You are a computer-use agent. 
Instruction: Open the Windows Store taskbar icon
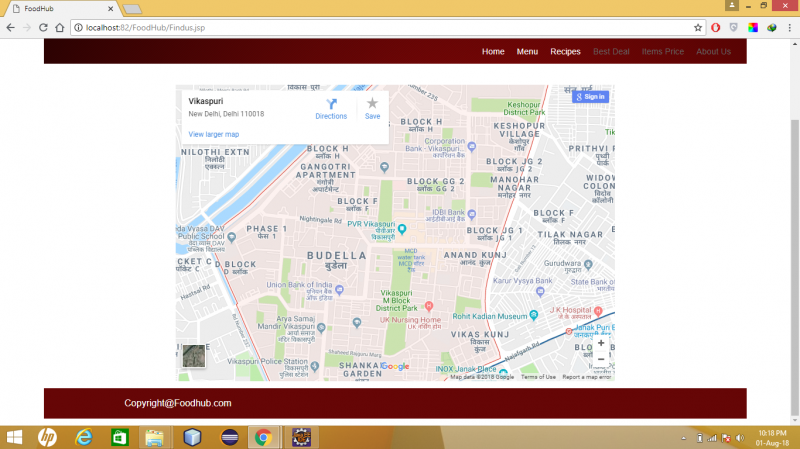pos(119,437)
